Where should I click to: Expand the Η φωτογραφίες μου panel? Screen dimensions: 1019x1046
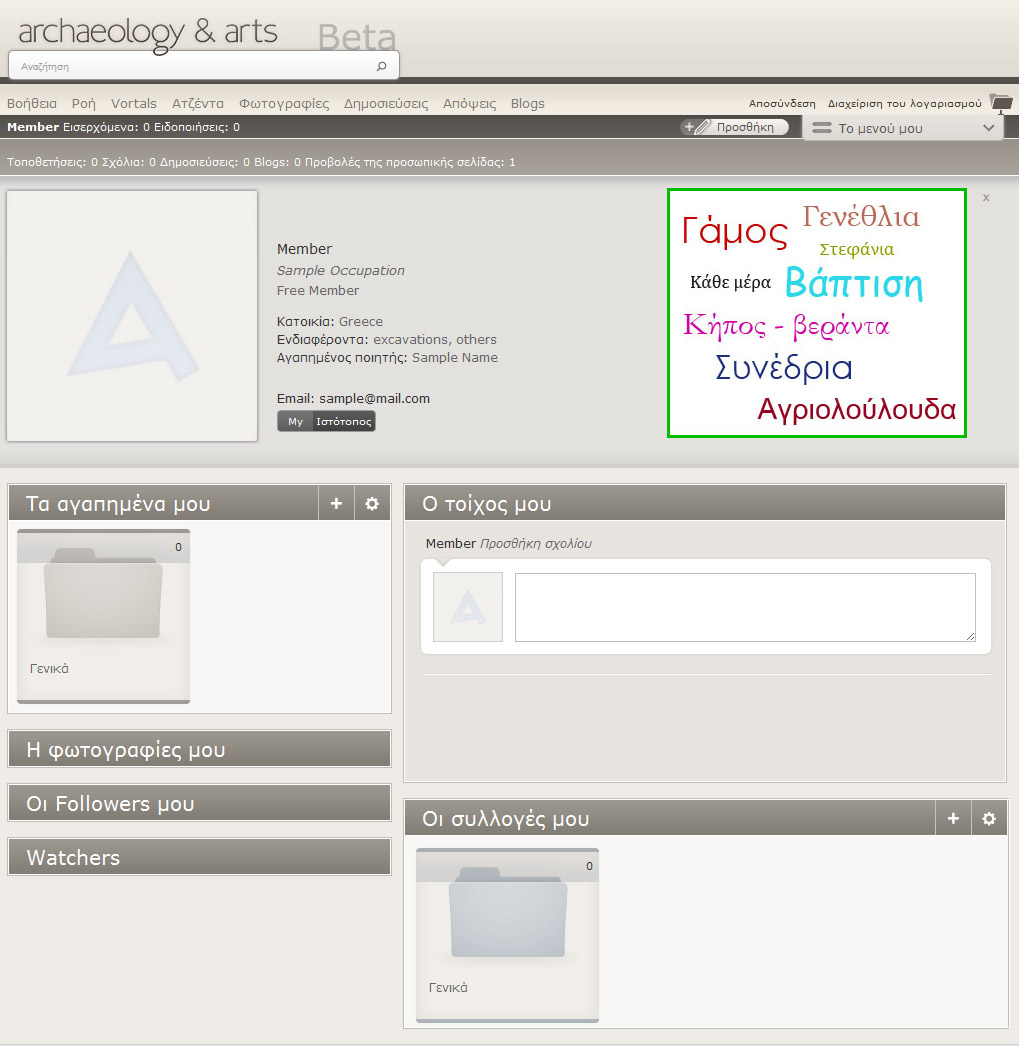pyautogui.click(x=199, y=750)
